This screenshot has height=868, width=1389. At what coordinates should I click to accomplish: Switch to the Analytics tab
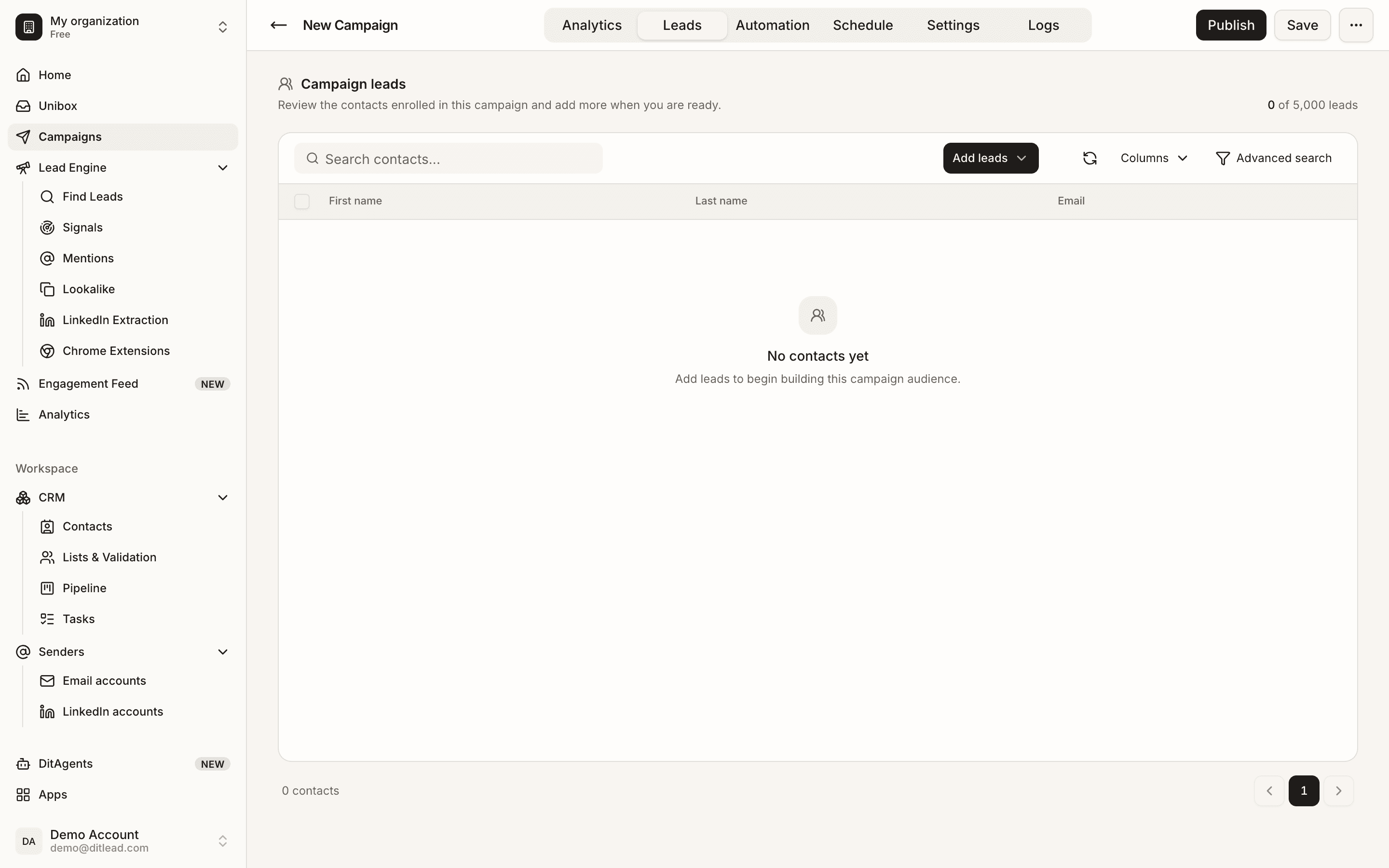tap(592, 25)
